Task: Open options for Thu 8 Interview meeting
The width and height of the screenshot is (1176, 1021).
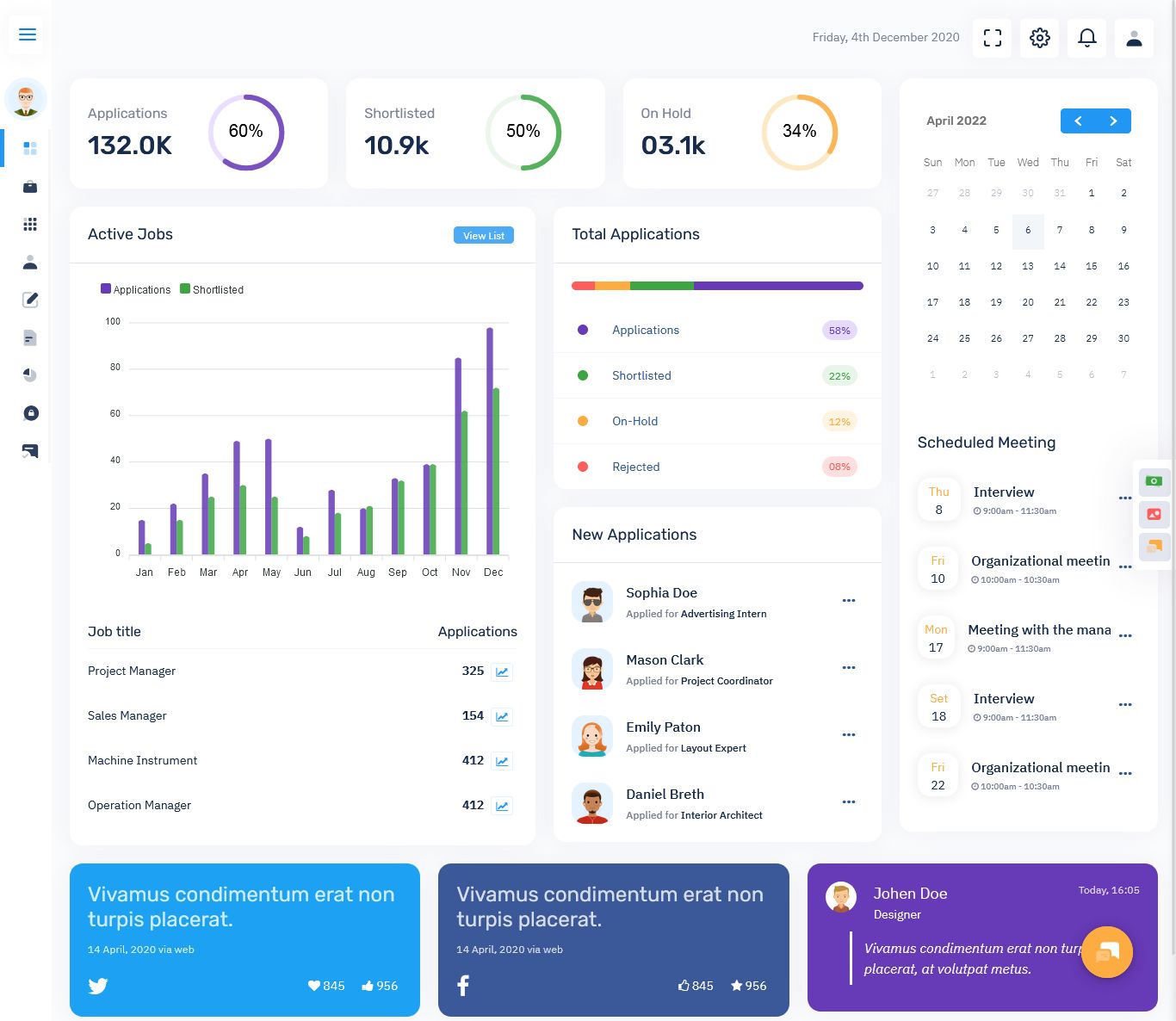Action: 1125,498
